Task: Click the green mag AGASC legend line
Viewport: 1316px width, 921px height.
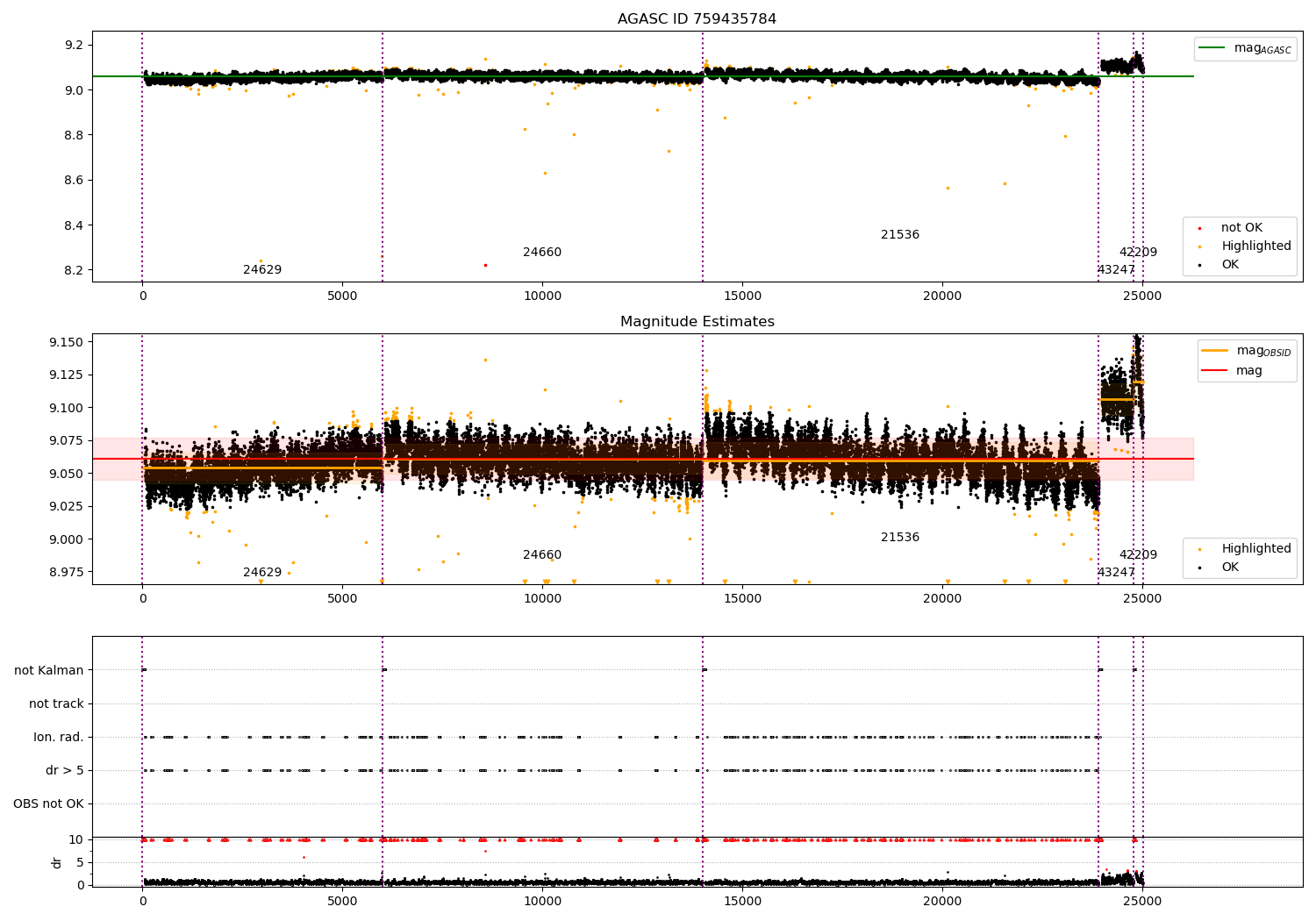Action: tap(1212, 48)
